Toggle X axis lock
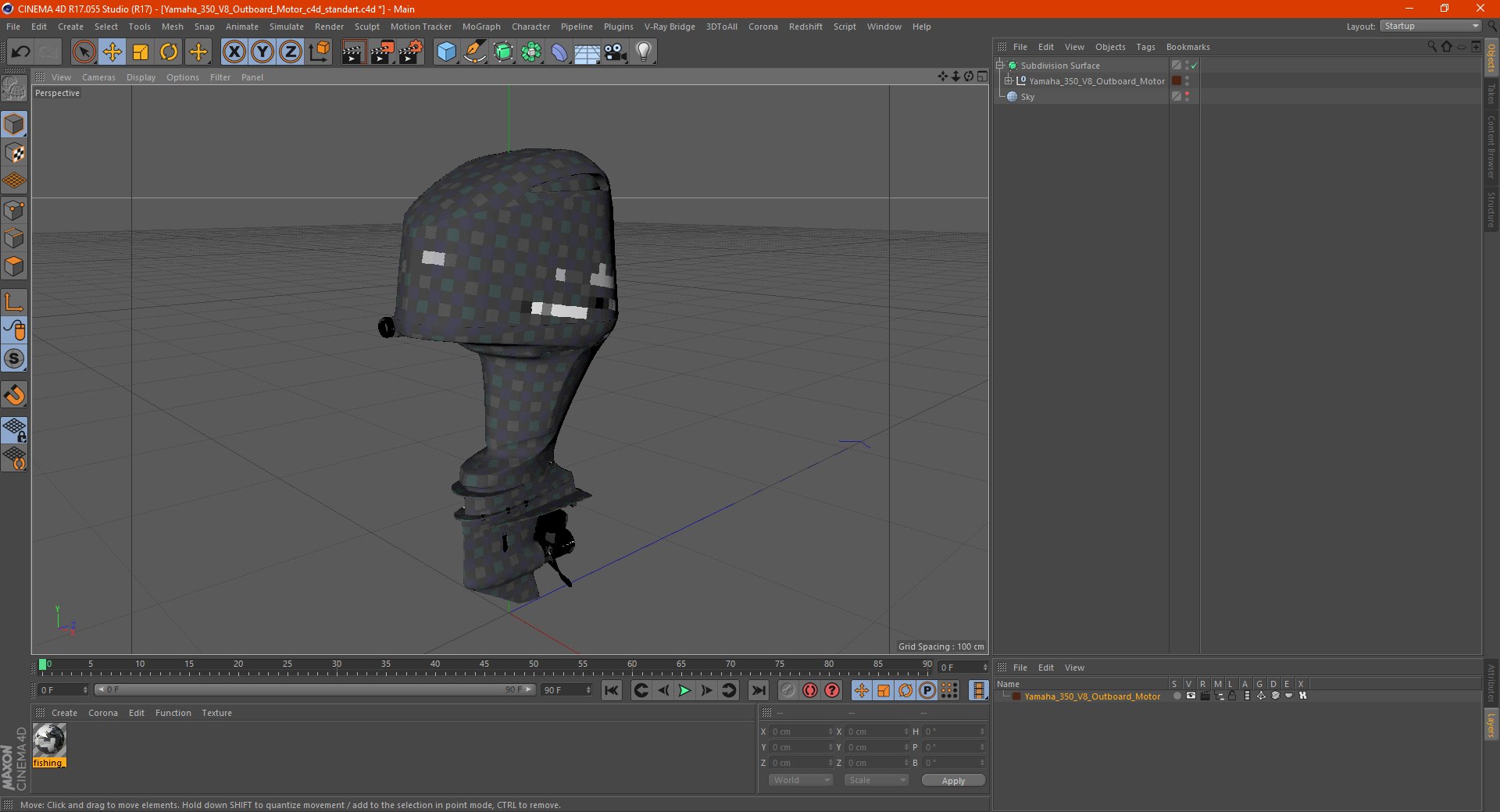Screen dimensions: 1500x812 point(234,52)
